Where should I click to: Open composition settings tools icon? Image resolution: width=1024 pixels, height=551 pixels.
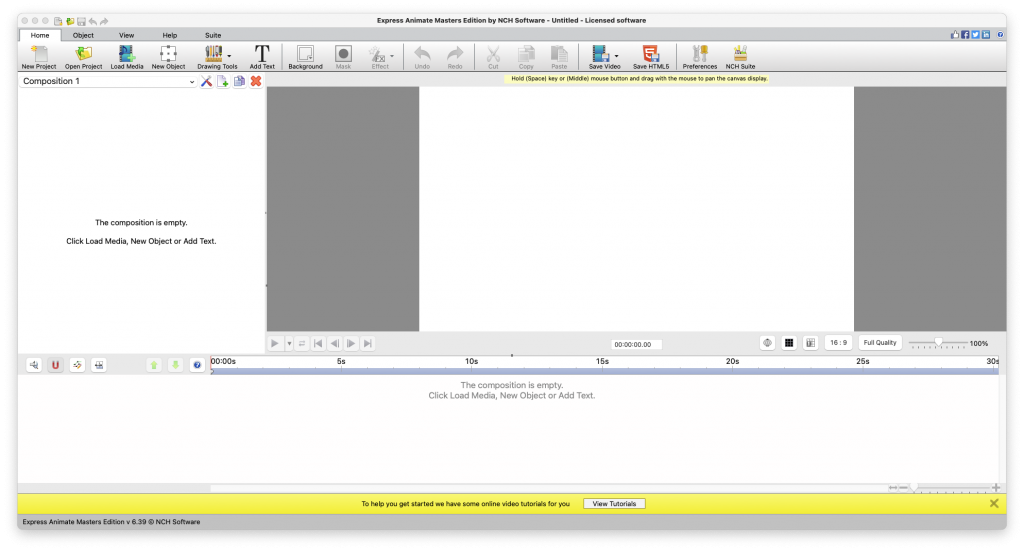pos(206,81)
